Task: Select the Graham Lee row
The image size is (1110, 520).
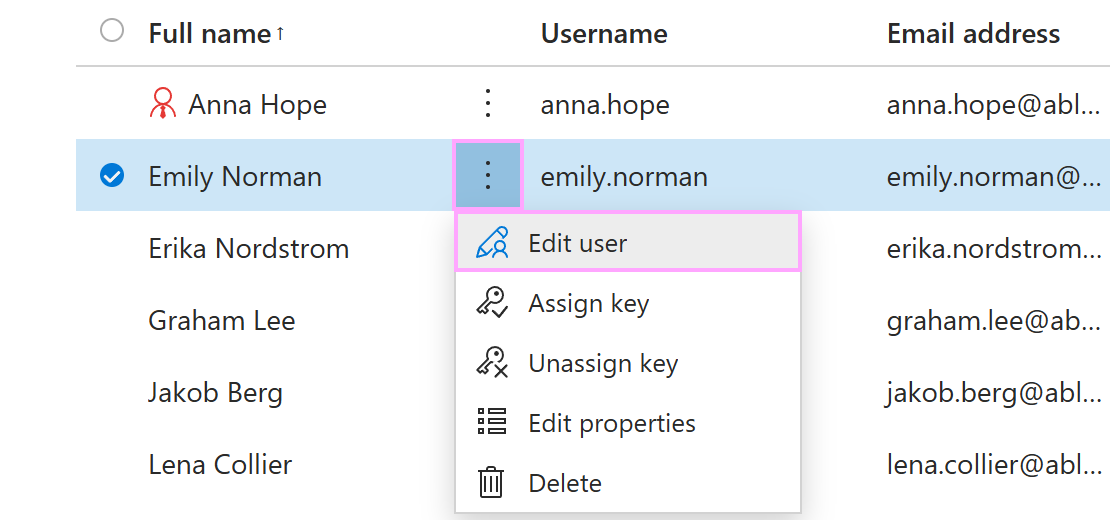Action: [222, 320]
